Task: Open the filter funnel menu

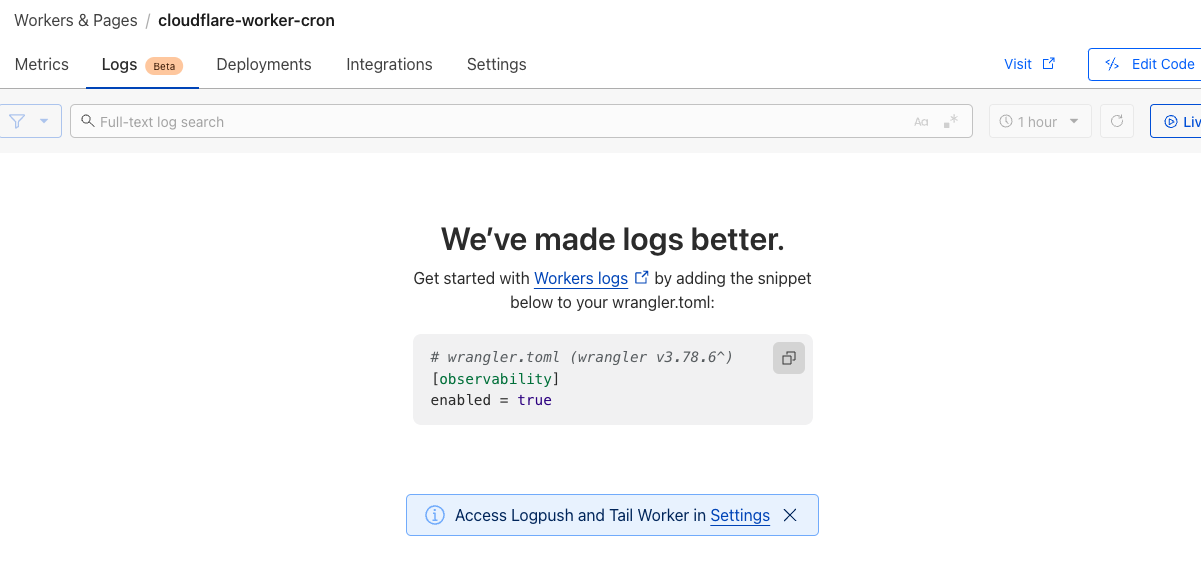Action: (17, 121)
